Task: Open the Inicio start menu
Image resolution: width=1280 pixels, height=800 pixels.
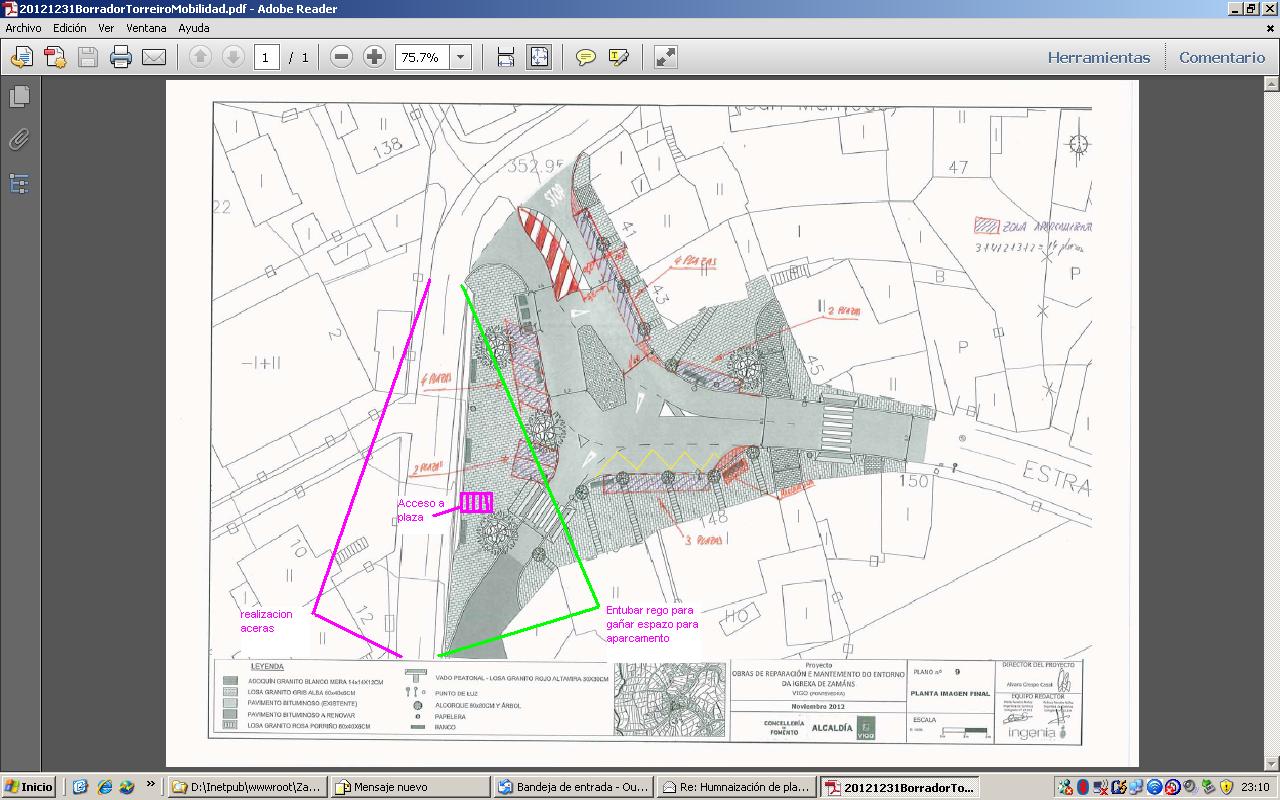Action: [x=29, y=787]
